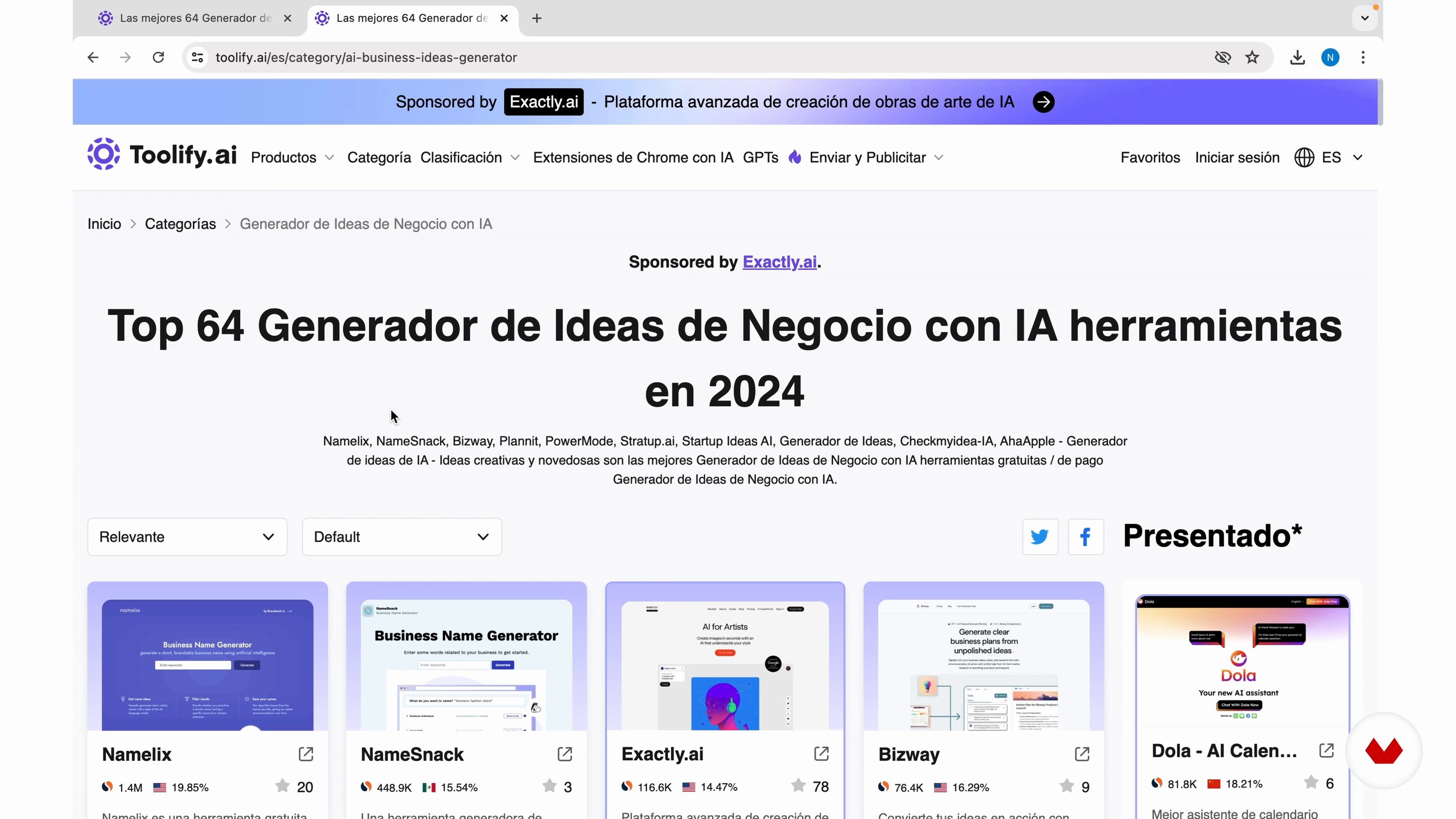
Task: Click the browser back arrow
Action: click(x=93, y=57)
